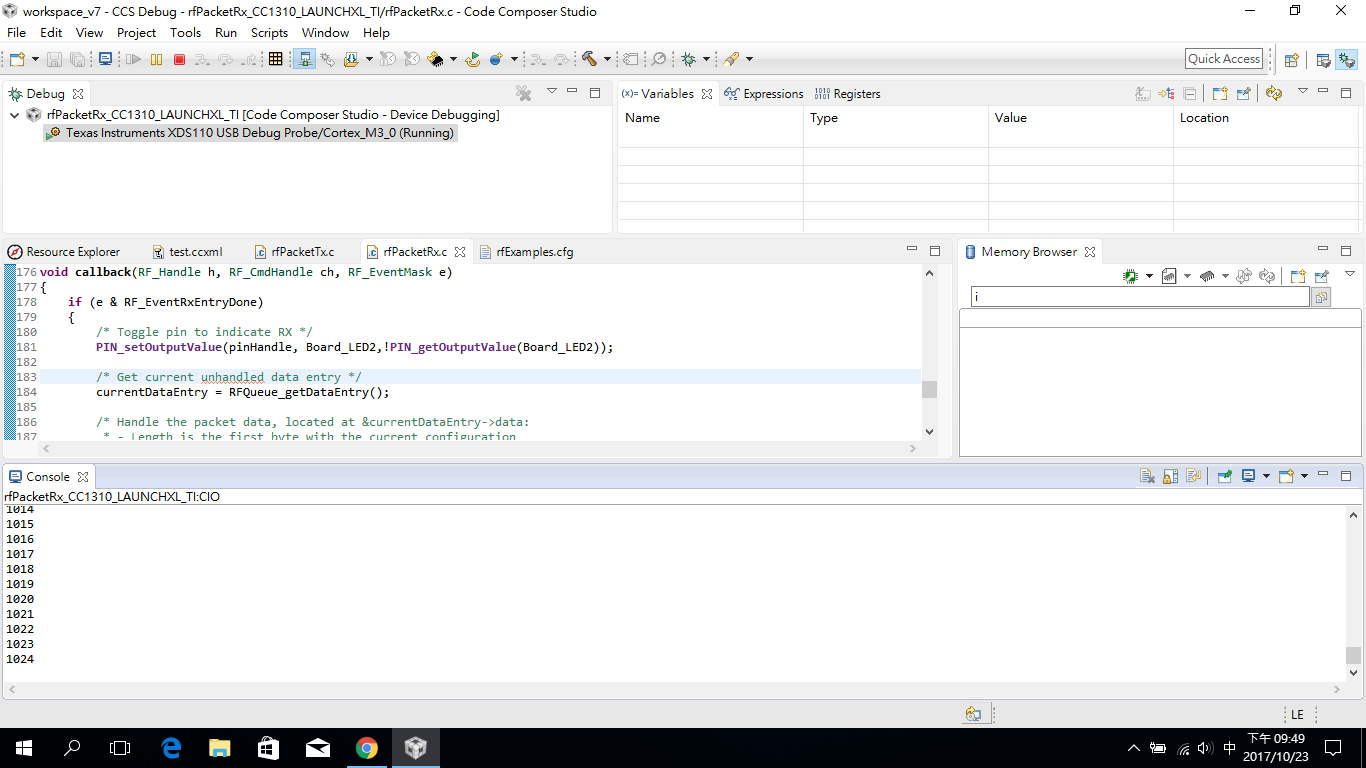Image resolution: width=1366 pixels, height=768 pixels.
Task: Pin the Console view open
Action: tap(1224, 476)
